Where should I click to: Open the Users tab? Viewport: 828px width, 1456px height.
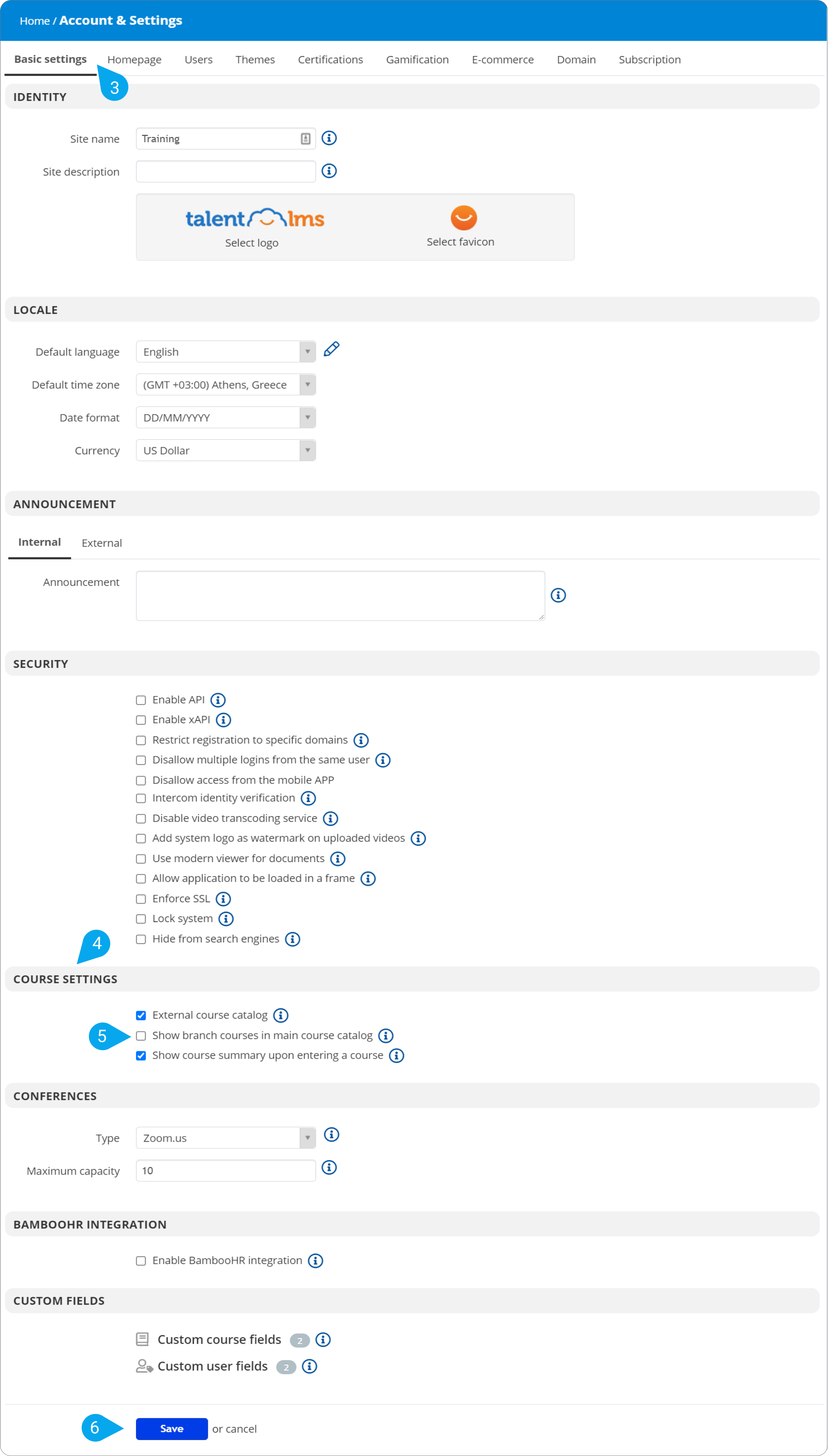pyautogui.click(x=199, y=60)
